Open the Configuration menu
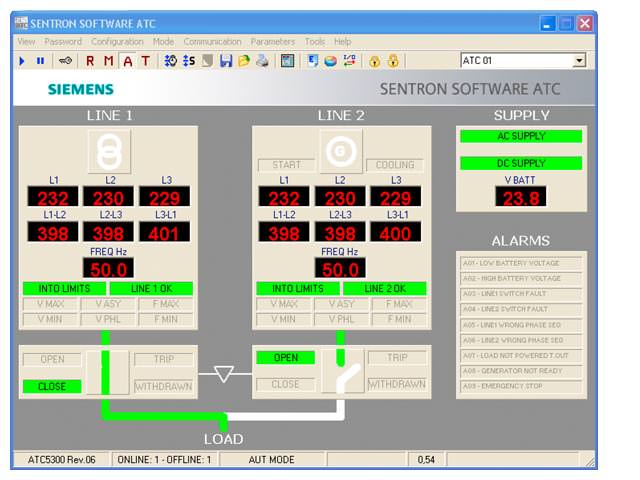Viewport: 640px width, 480px height. (x=117, y=42)
